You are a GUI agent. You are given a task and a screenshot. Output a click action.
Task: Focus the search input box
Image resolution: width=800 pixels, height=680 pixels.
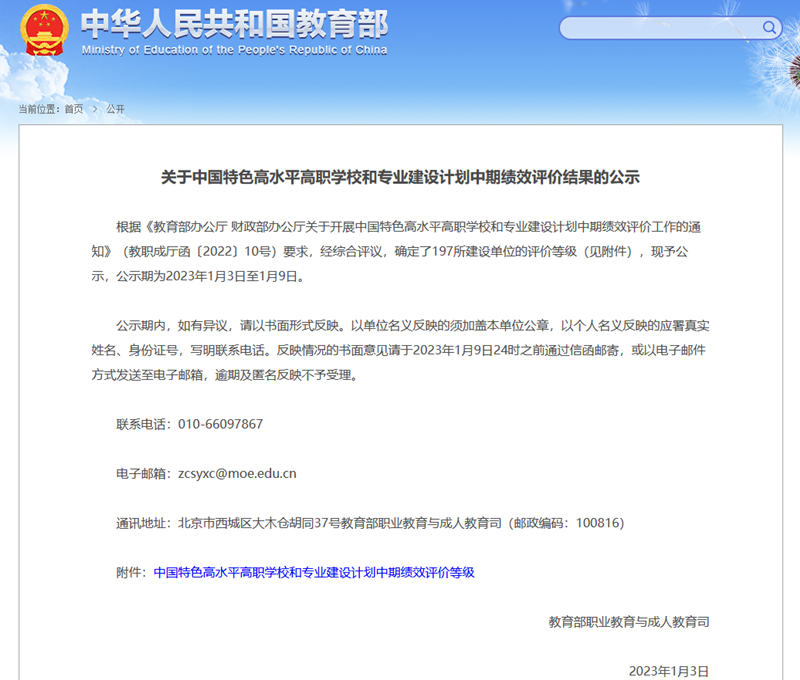pos(660,28)
